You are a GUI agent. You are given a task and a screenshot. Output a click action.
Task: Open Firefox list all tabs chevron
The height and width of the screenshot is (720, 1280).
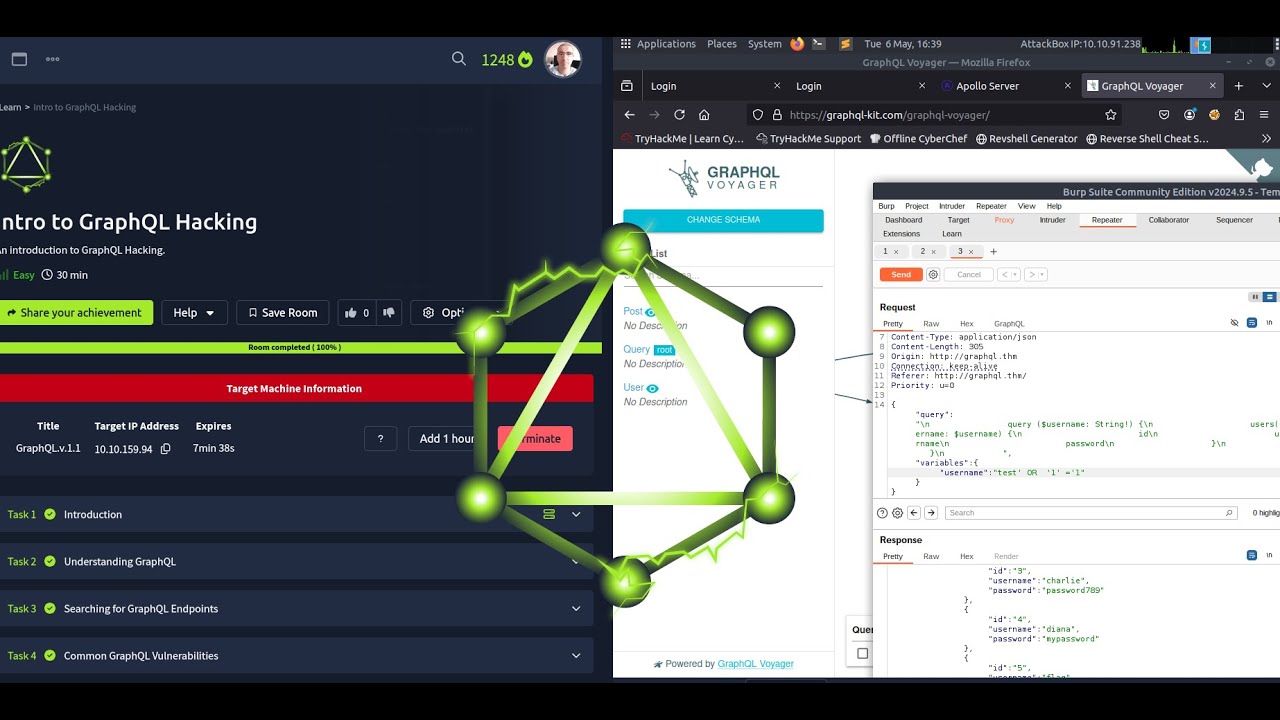tap(1266, 86)
